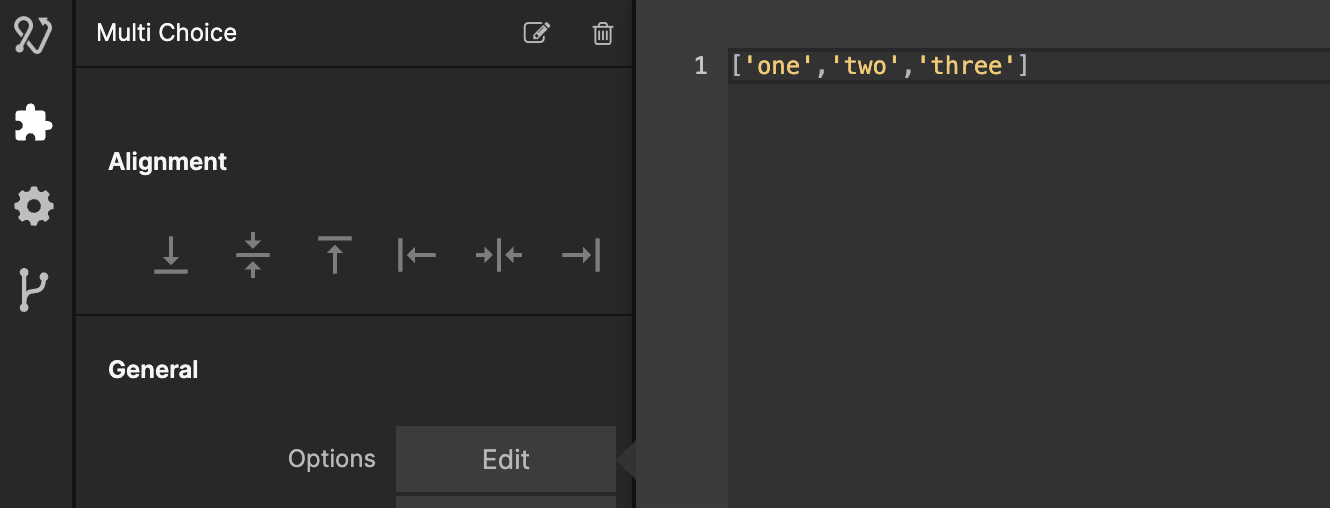Click the General section header
Image resolution: width=1330 pixels, height=508 pixels.
153,370
